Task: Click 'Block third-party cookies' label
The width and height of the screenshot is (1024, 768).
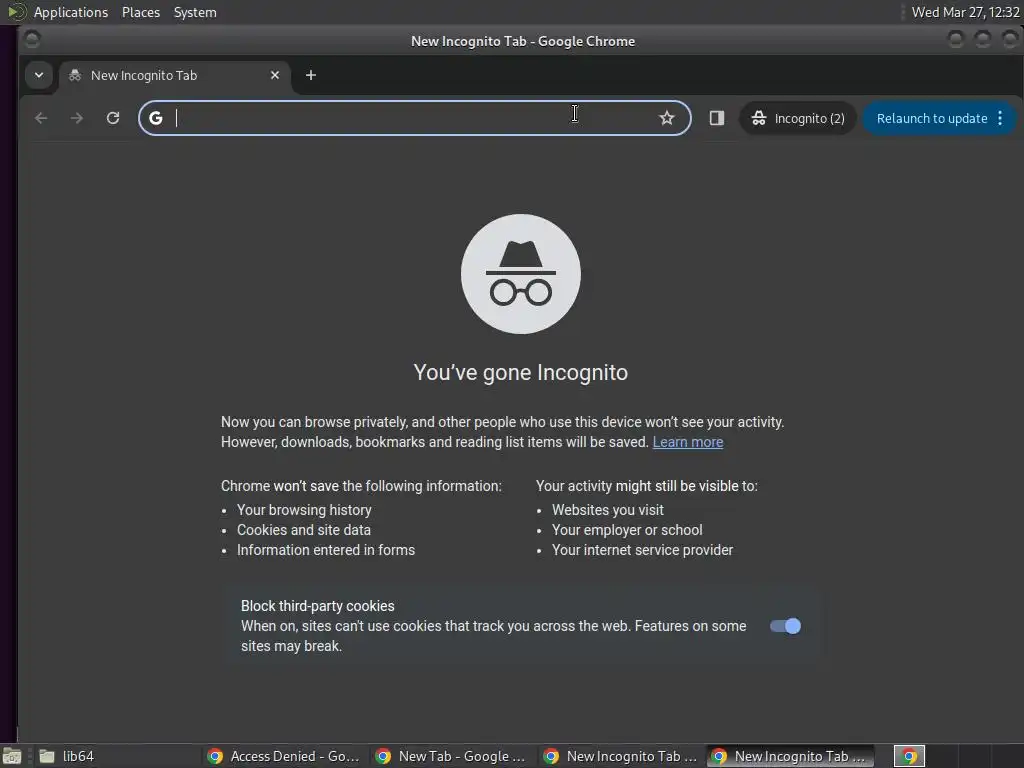Action: 317,606
